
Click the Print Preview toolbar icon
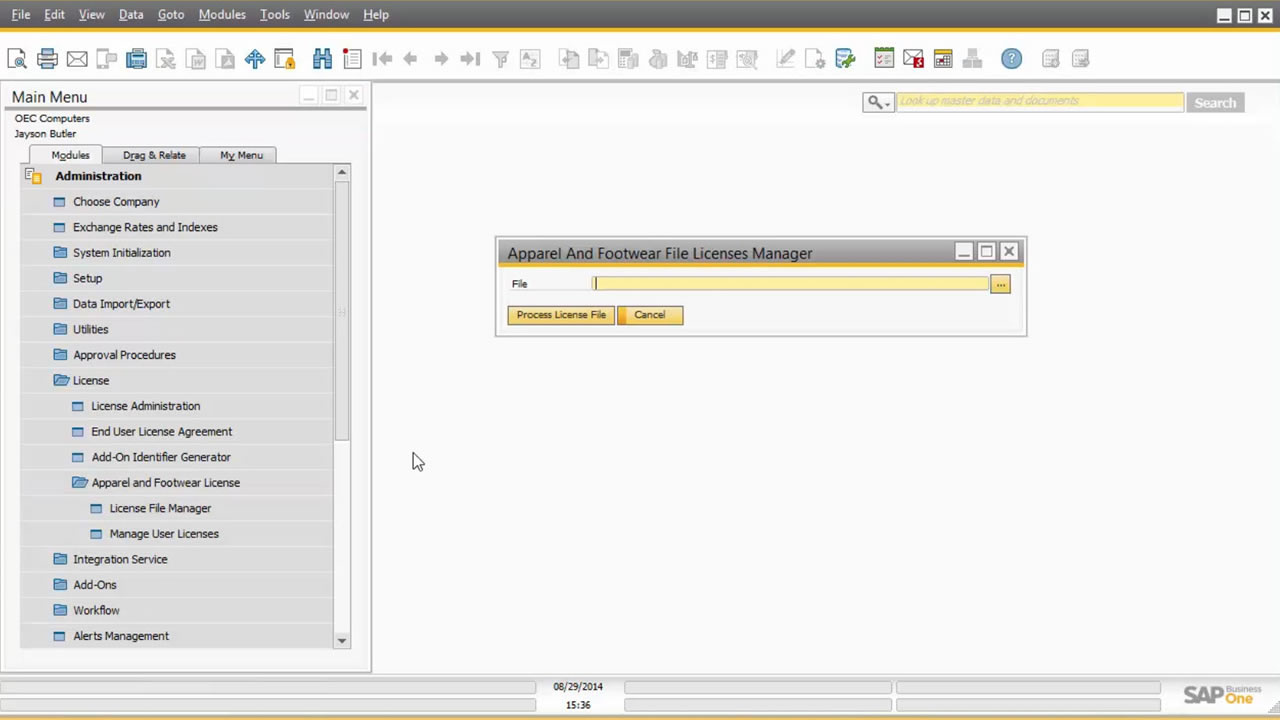[x=17, y=59]
